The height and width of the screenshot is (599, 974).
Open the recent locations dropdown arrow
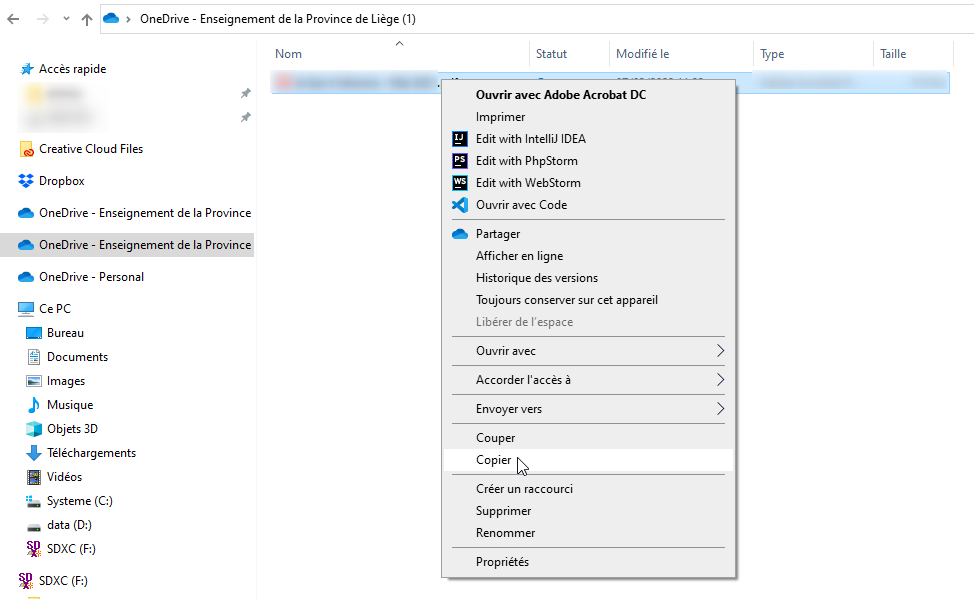66,19
